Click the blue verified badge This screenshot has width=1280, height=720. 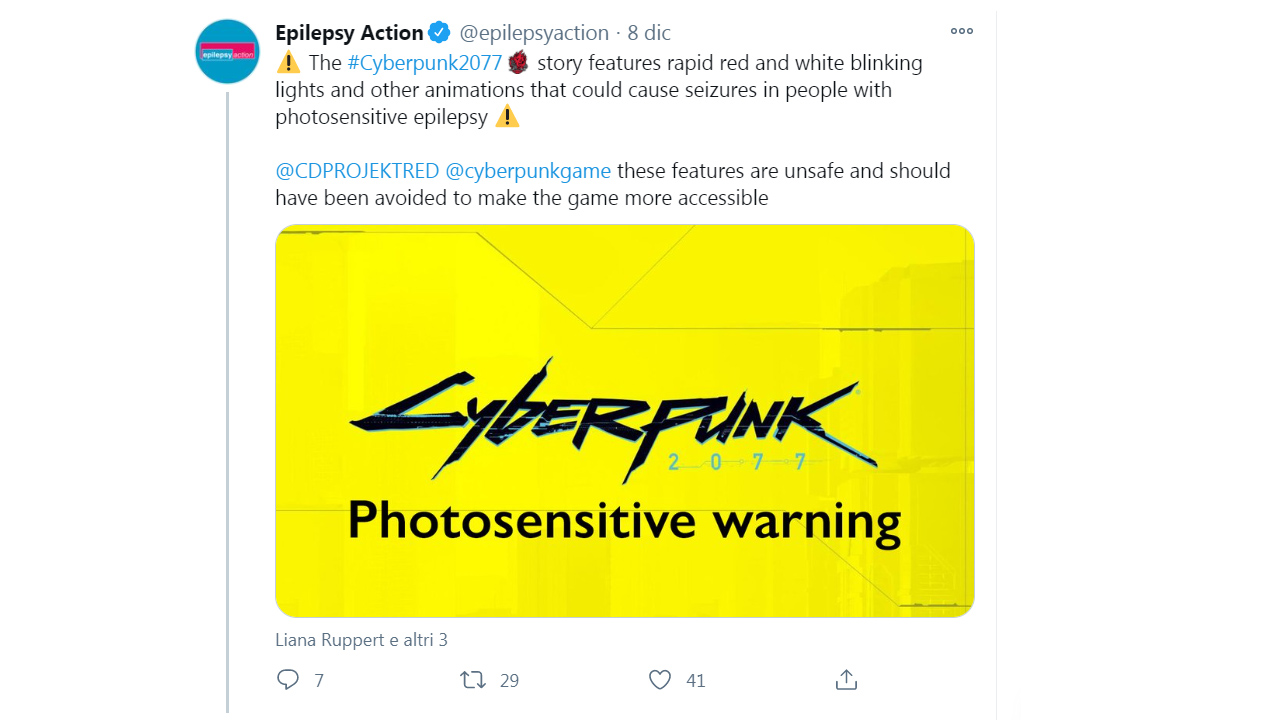[439, 33]
